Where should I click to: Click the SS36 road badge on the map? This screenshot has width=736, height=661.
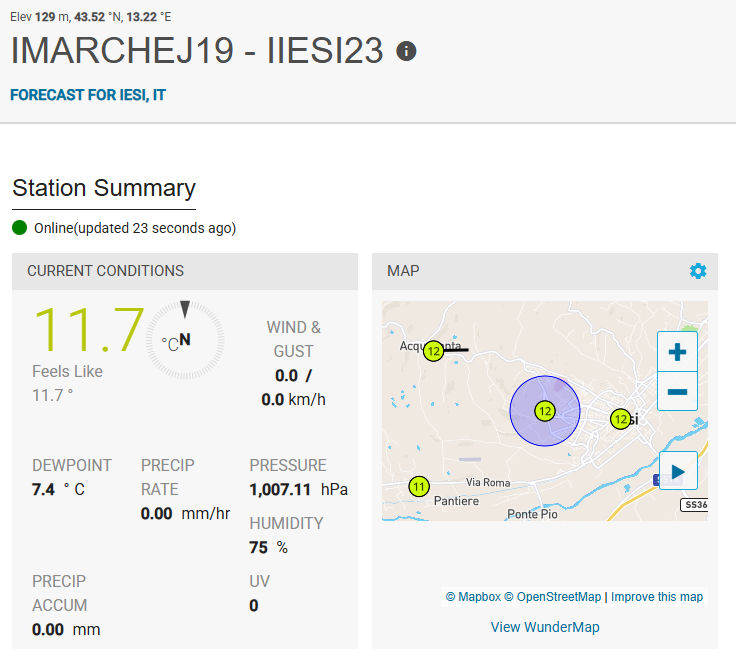coord(694,506)
